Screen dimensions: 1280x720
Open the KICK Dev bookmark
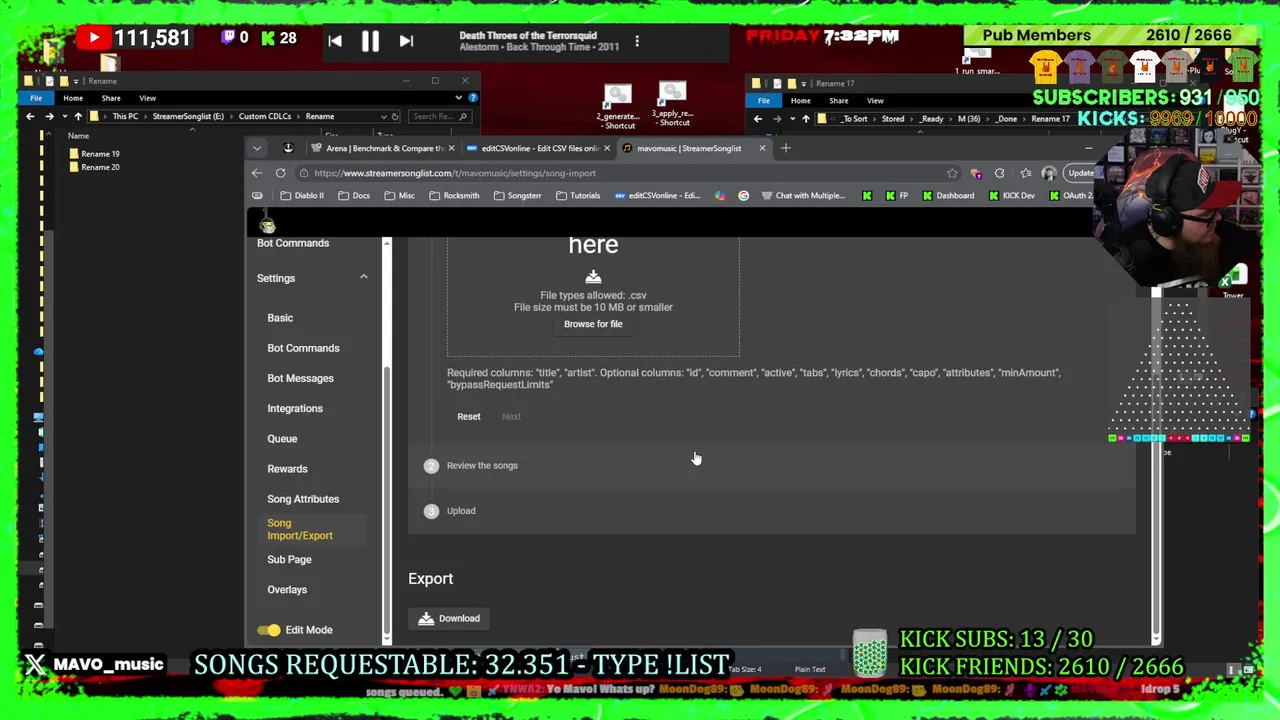tap(1011, 196)
